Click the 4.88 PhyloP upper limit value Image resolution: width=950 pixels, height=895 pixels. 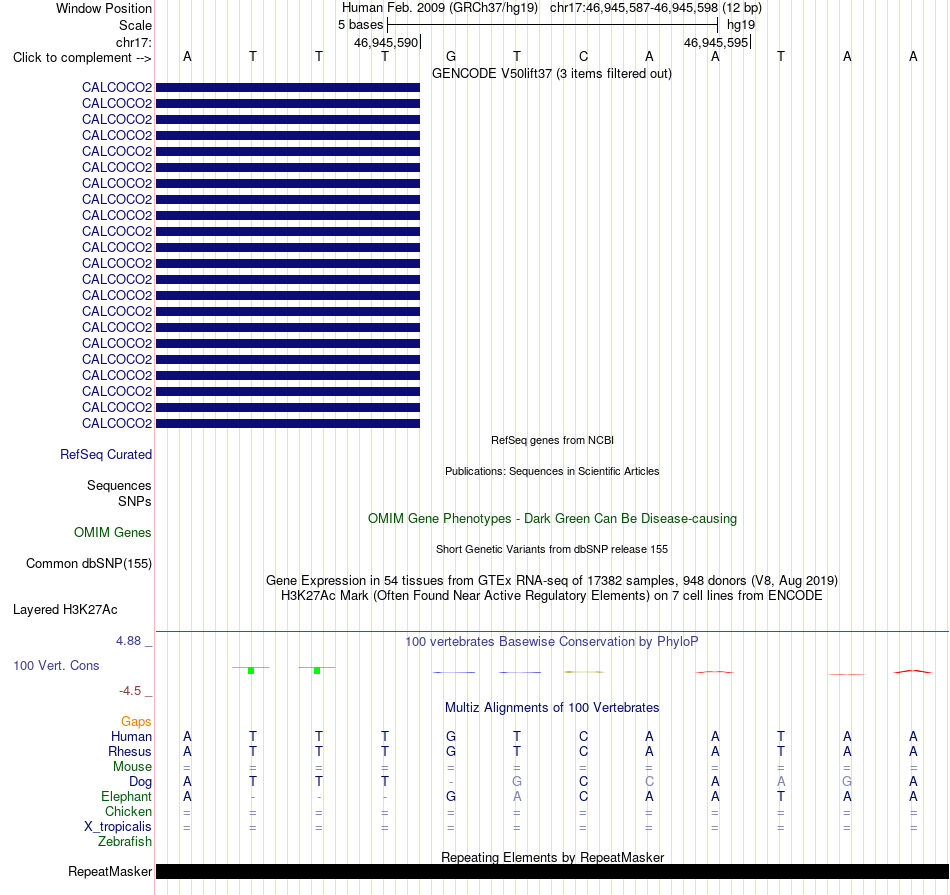pos(128,641)
